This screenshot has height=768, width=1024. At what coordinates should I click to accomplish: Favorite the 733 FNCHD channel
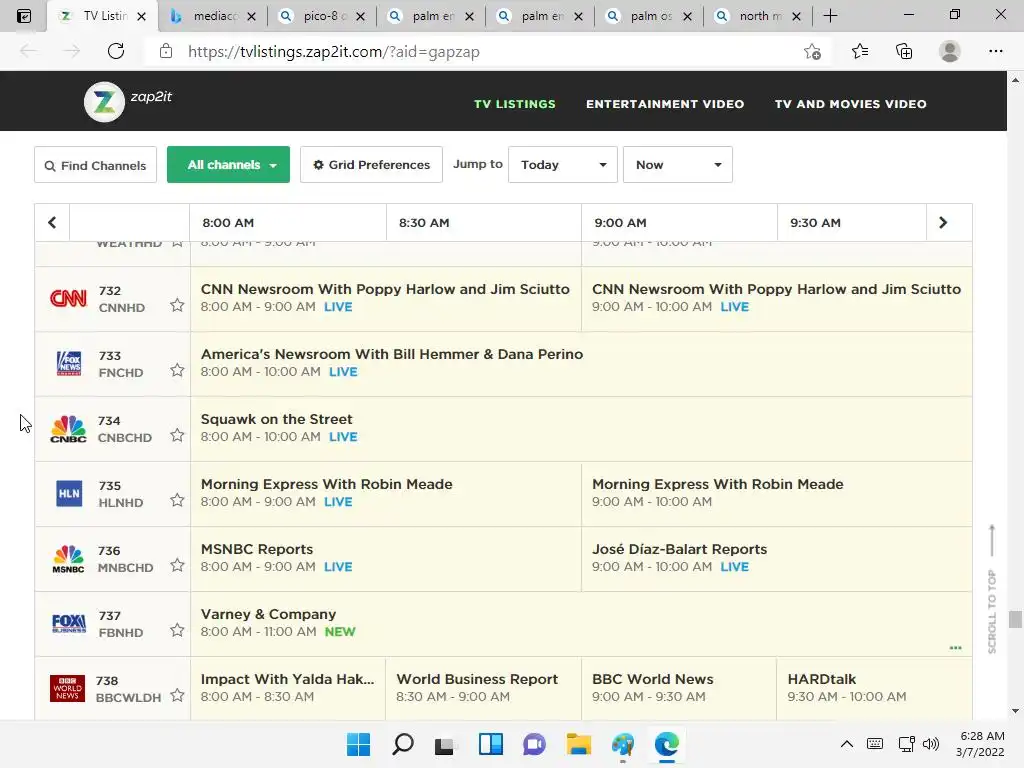click(177, 370)
